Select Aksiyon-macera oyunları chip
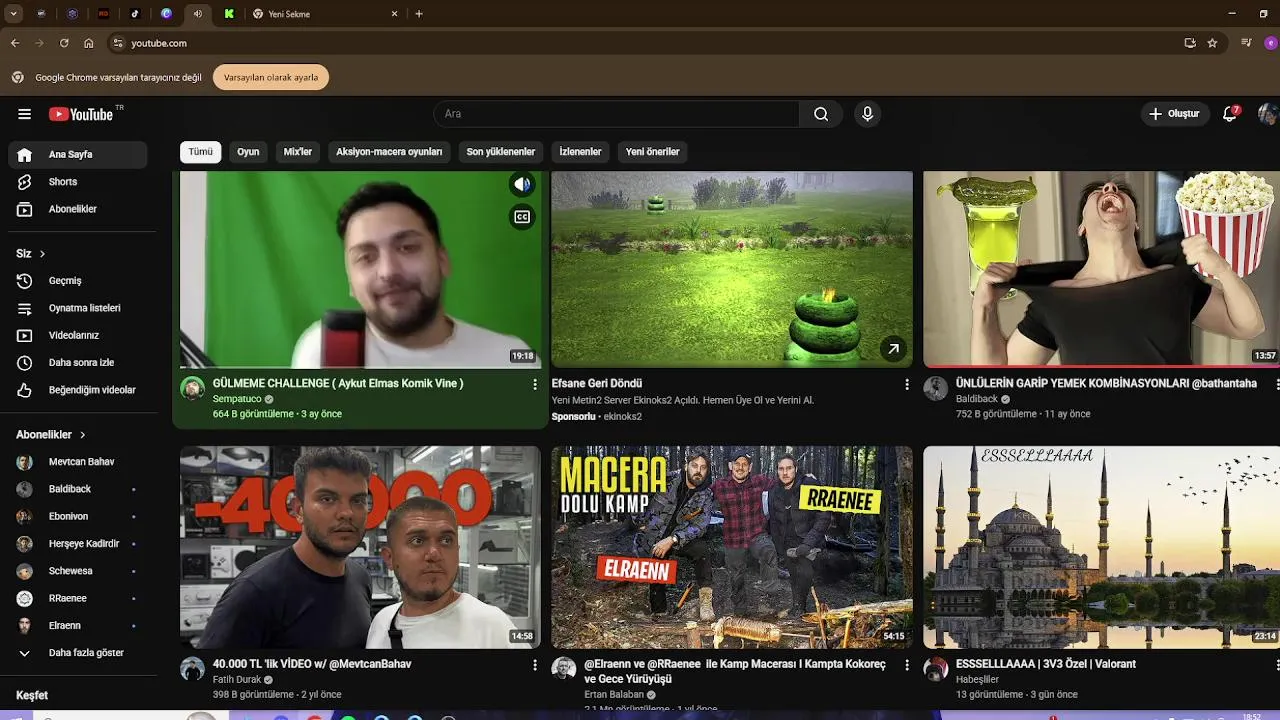 pos(389,152)
